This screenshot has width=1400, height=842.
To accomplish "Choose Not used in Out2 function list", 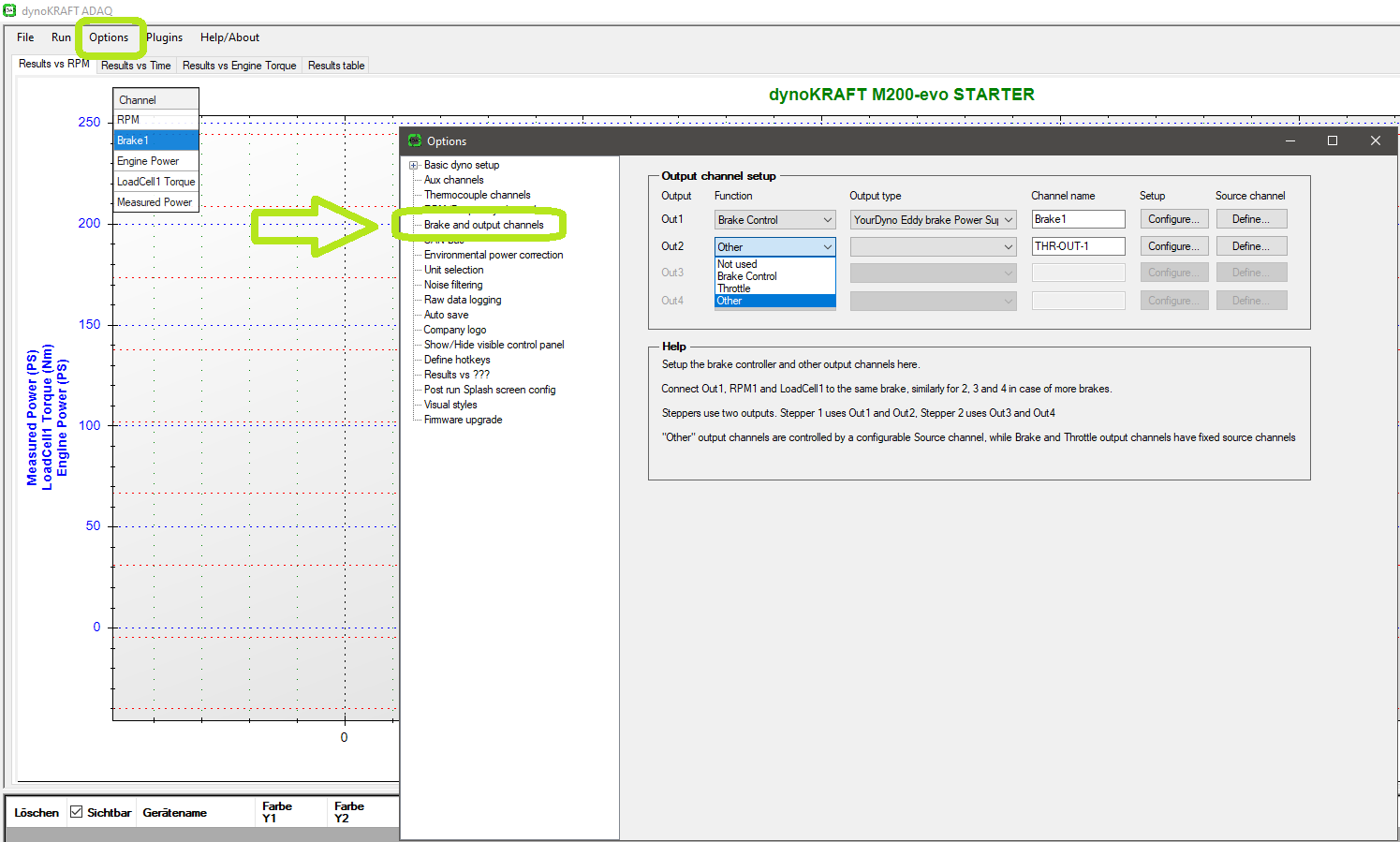I will coord(774,264).
